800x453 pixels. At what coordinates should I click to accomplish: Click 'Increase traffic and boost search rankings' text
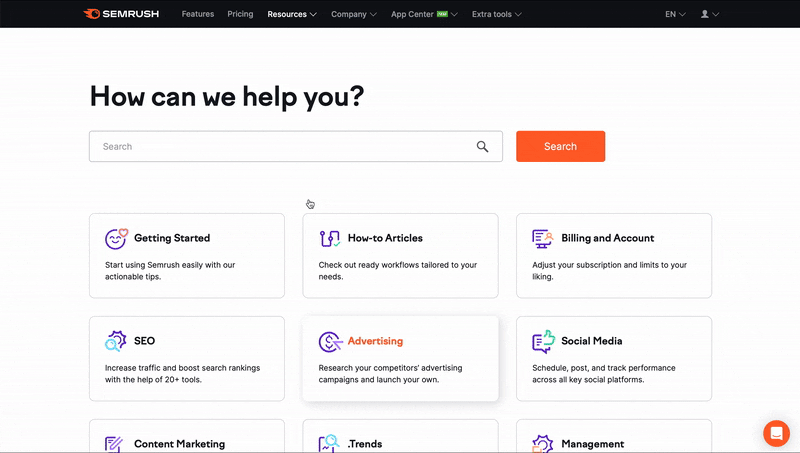[182, 374]
